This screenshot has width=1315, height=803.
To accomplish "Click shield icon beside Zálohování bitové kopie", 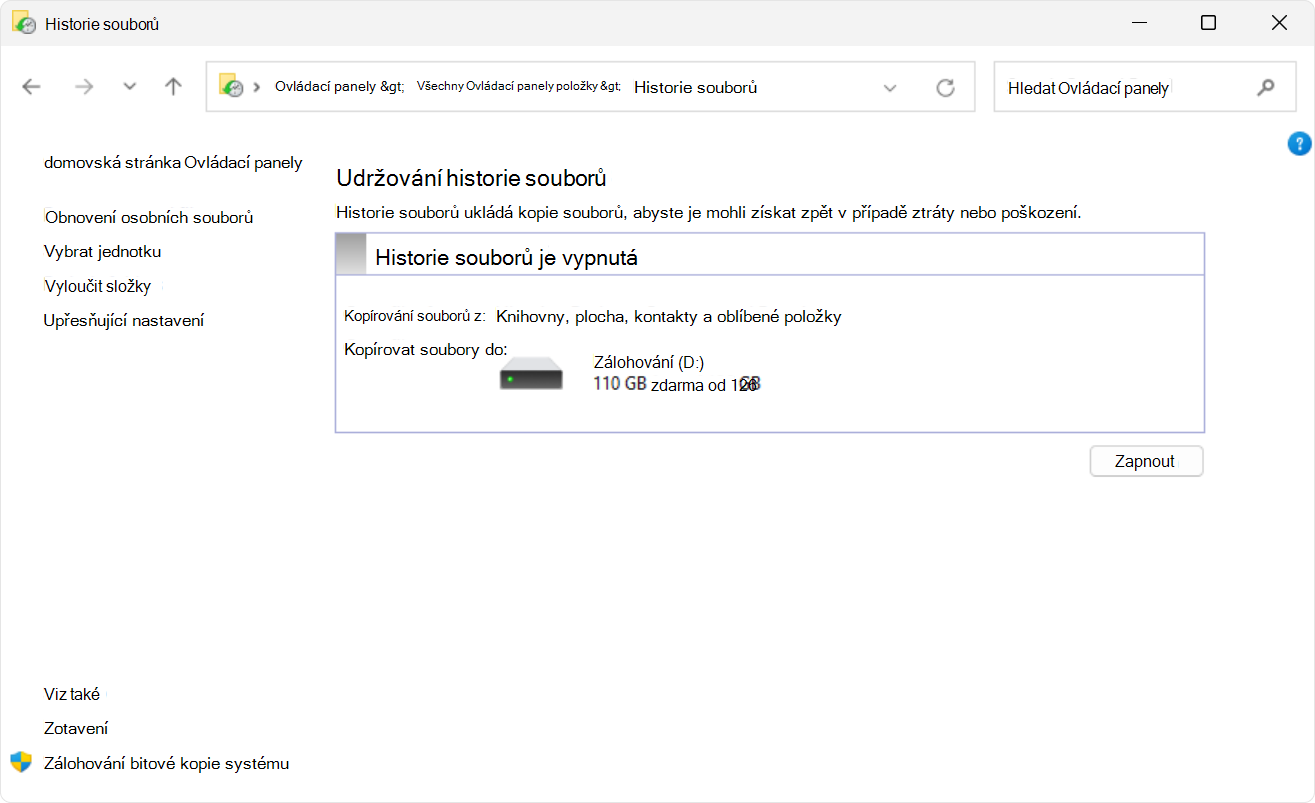I will tap(21, 762).
